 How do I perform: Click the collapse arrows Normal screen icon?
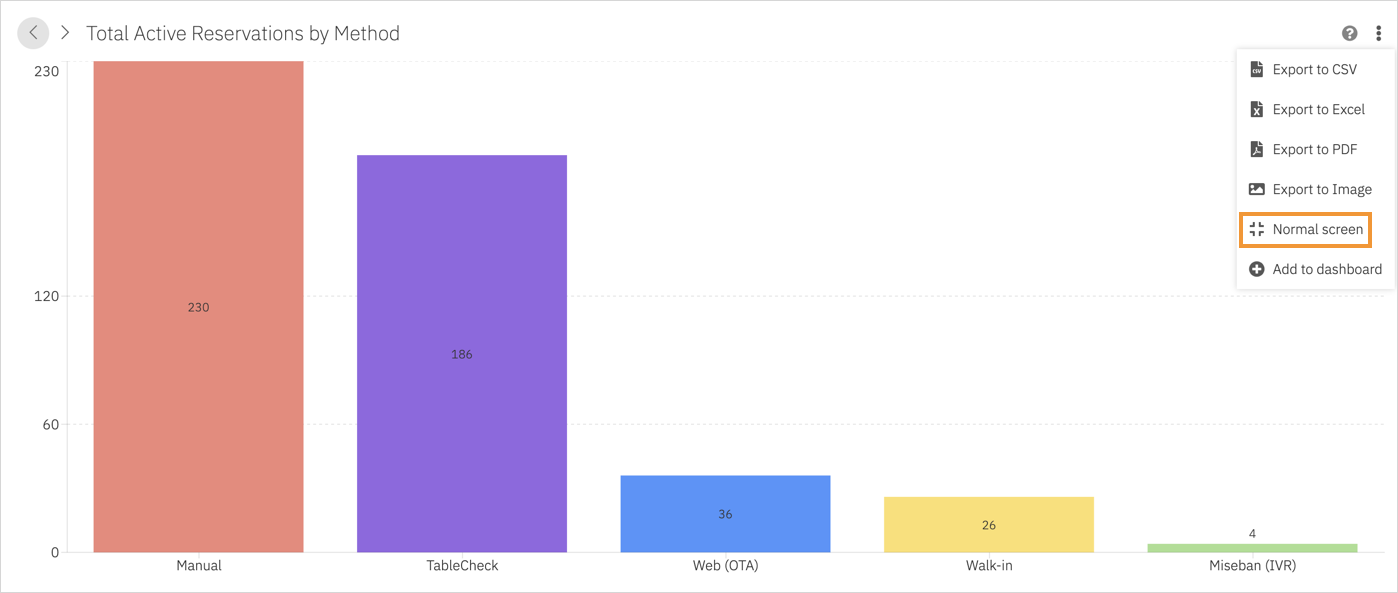tap(1257, 229)
